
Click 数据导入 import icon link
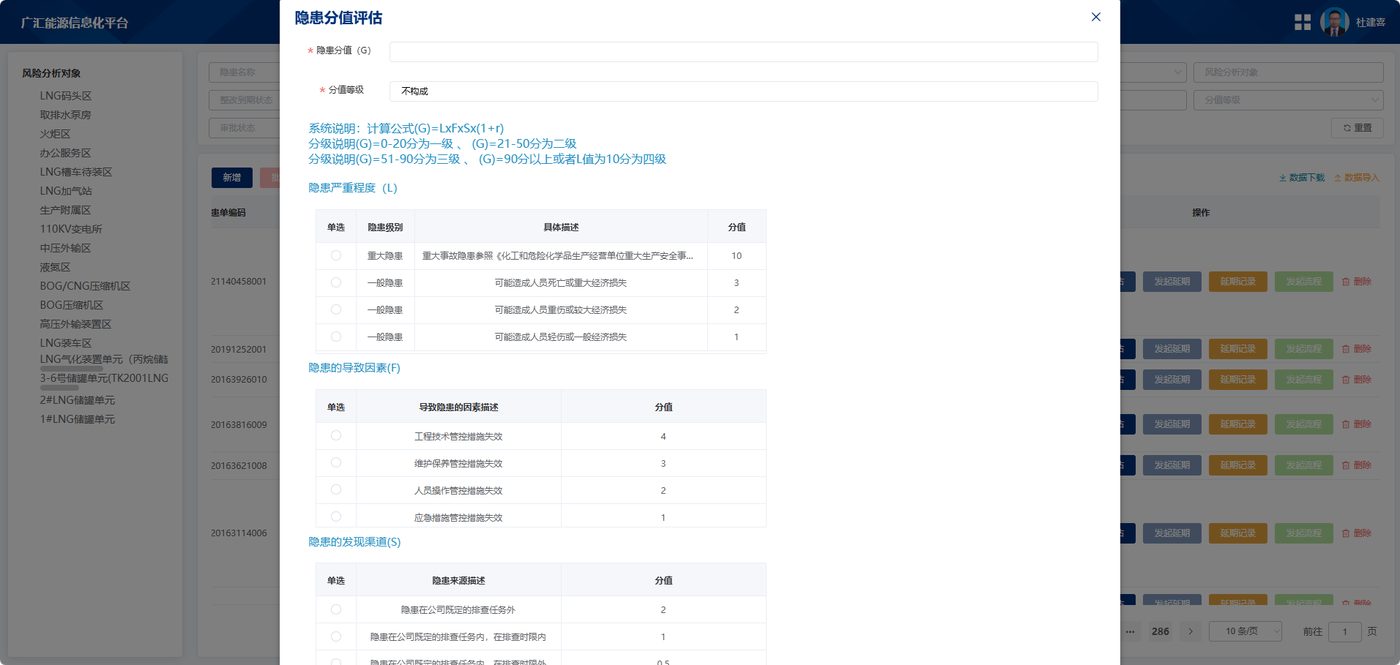click(x=1357, y=178)
